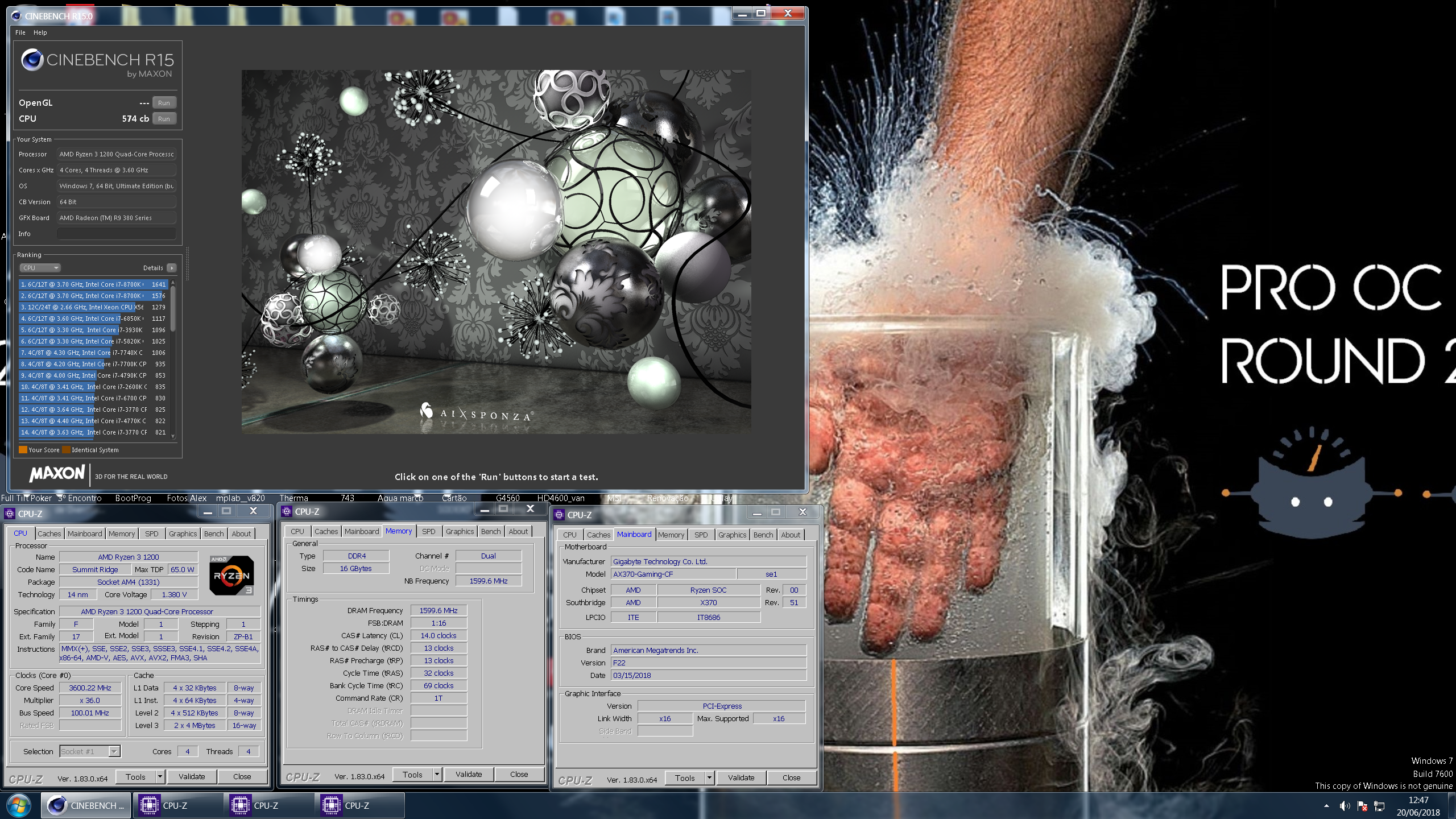Open Tools dropdown arrow in left CPU-Z
The image size is (1456, 819).
pos(160,776)
